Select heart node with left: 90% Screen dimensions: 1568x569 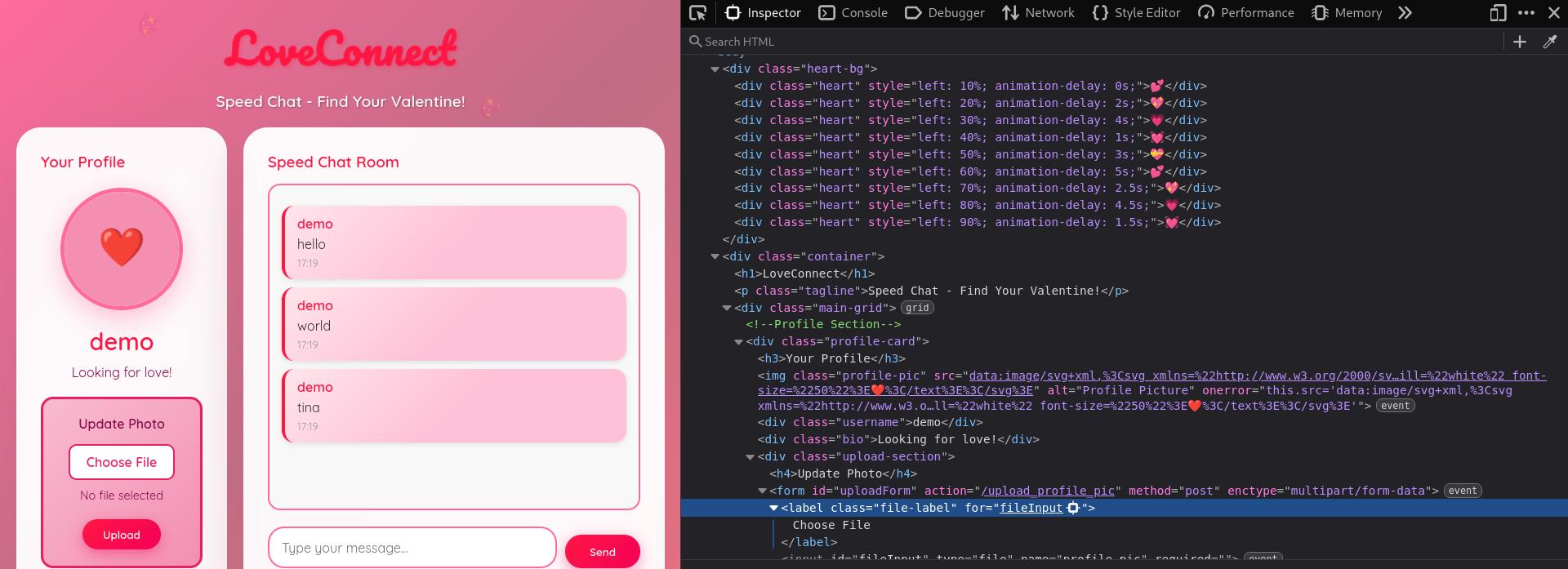click(x=978, y=222)
